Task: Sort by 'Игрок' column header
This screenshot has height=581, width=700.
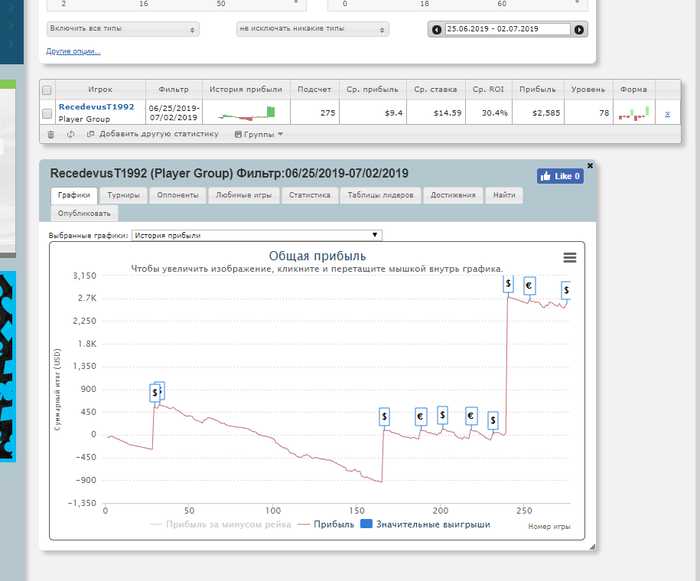Action: point(100,89)
